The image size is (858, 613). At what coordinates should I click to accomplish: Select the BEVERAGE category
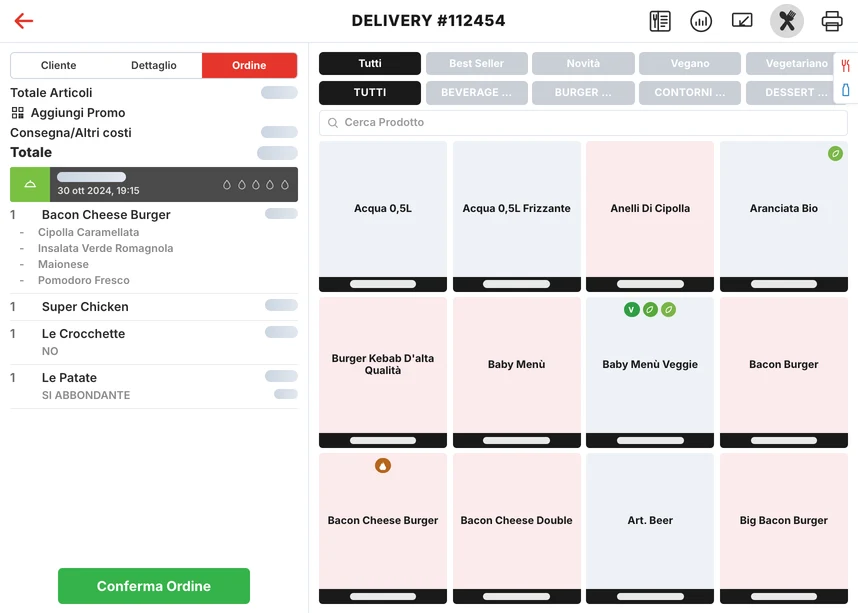pyautogui.click(x=477, y=92)
